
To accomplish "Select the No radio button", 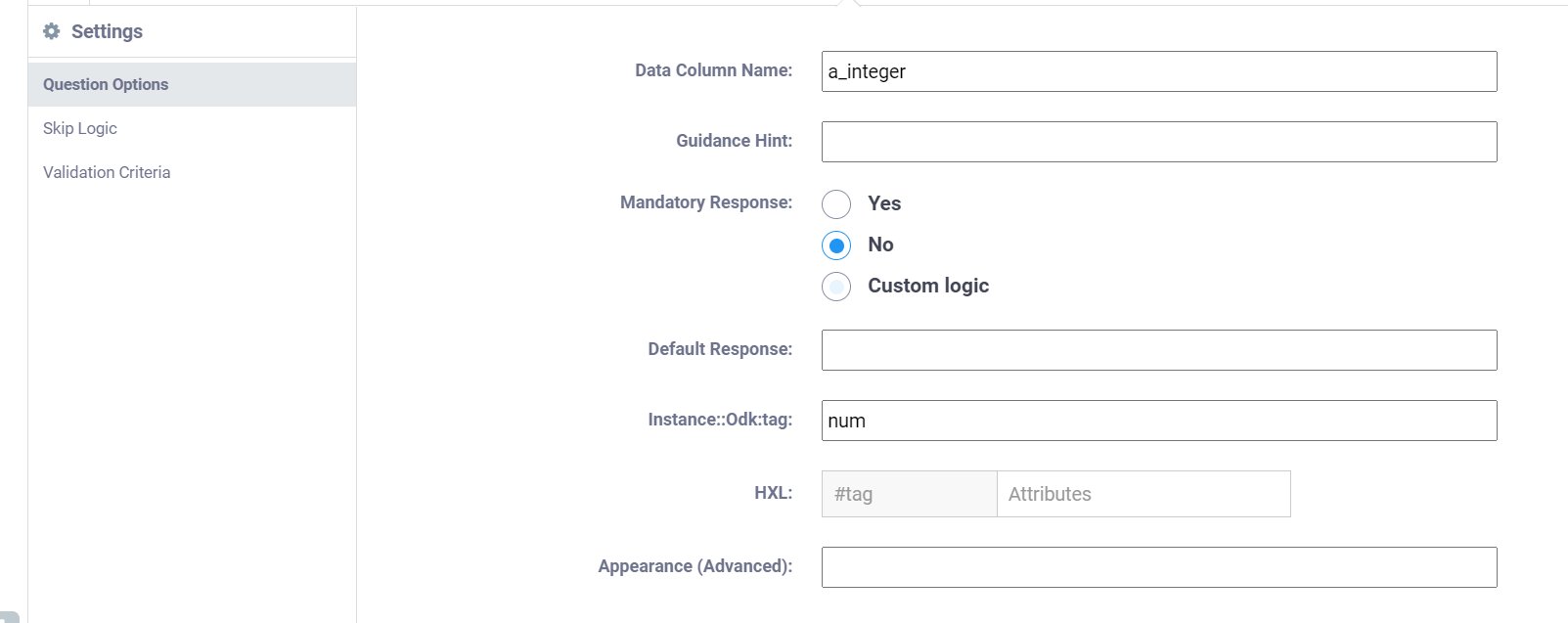I will point(836,245).
